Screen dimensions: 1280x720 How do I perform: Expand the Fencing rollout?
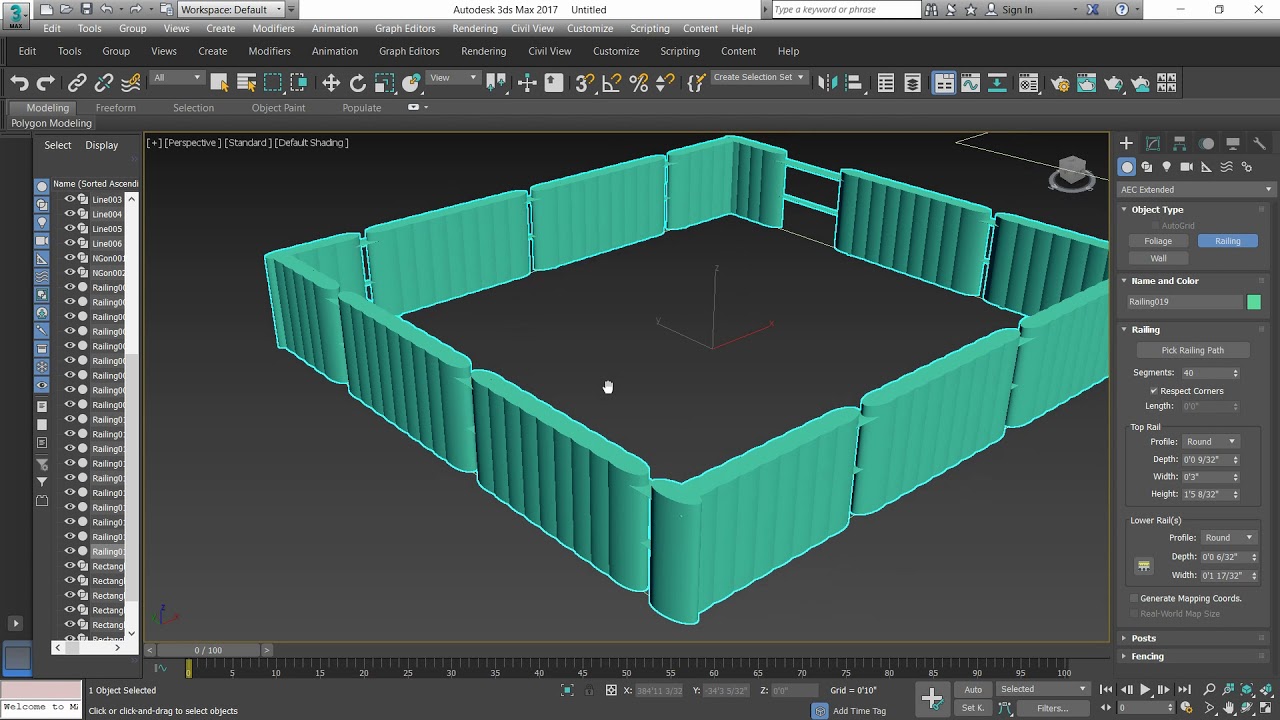(x=1147, y=656)
